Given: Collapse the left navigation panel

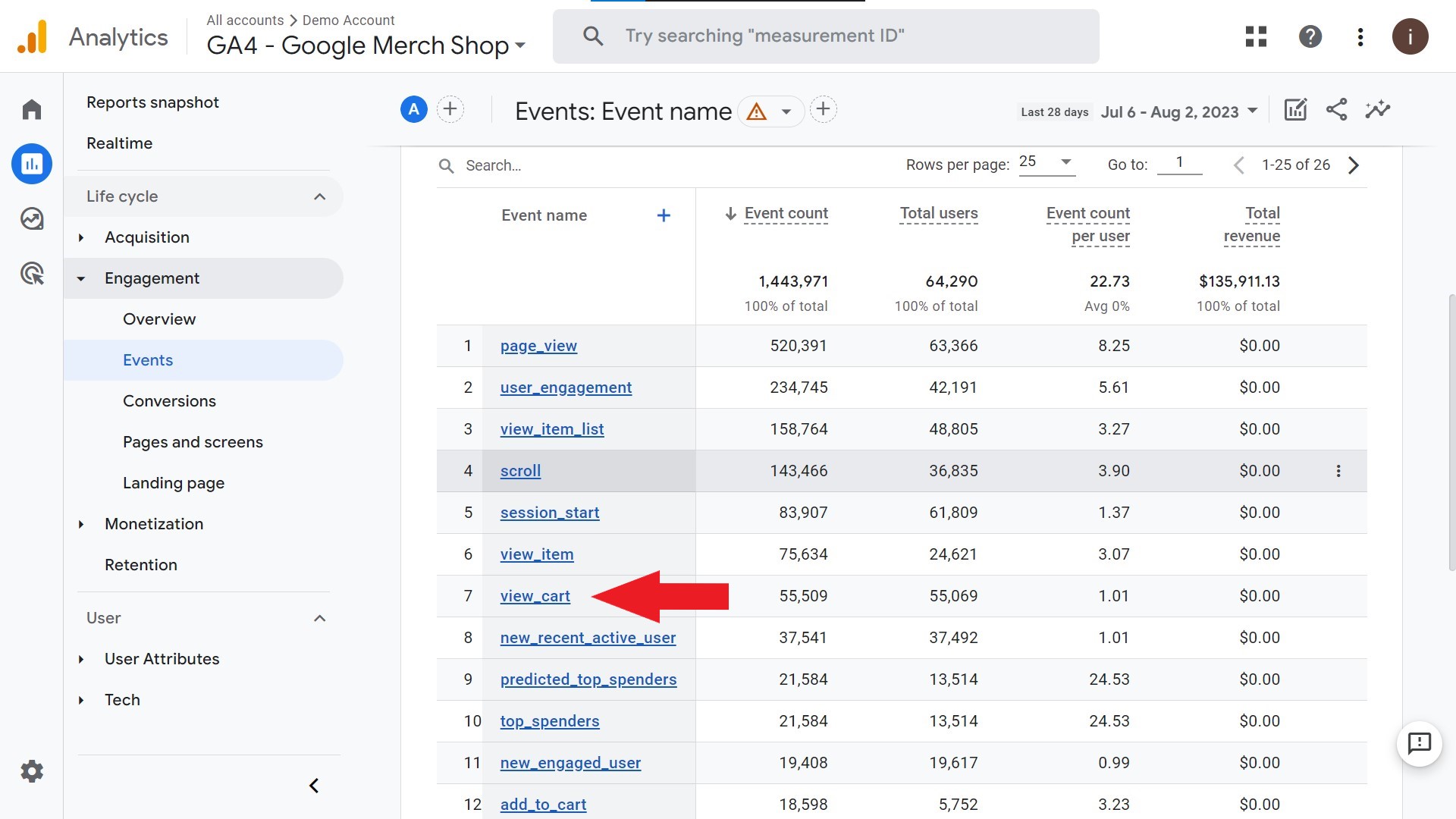Looking at the screenshot, I should [x=314, y=786].
